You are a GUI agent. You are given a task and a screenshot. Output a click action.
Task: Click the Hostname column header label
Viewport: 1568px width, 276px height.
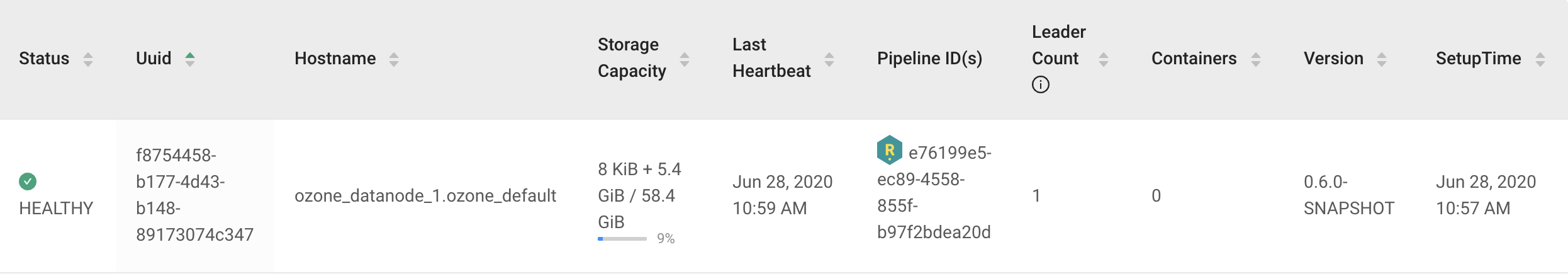click(x=335, y=59)
